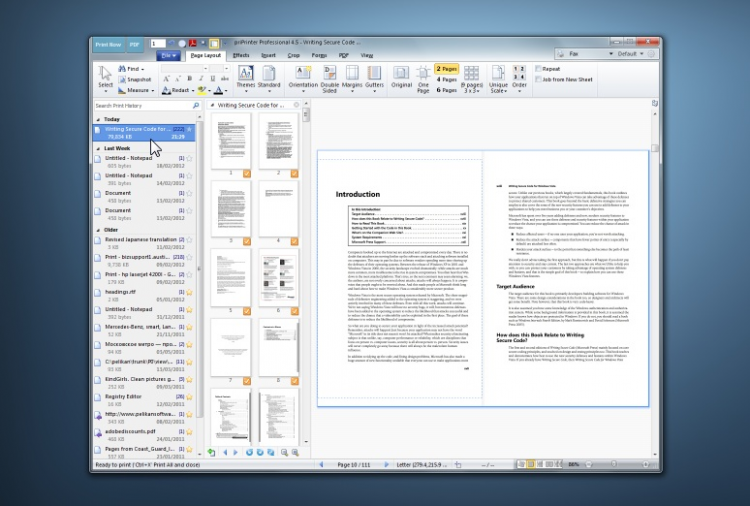Image resolution: width=750 pixels, height=506 pixels.
Task: Click the rotate left icon below thumbnails
Action: pyautogui.click(x=249, y=452)
